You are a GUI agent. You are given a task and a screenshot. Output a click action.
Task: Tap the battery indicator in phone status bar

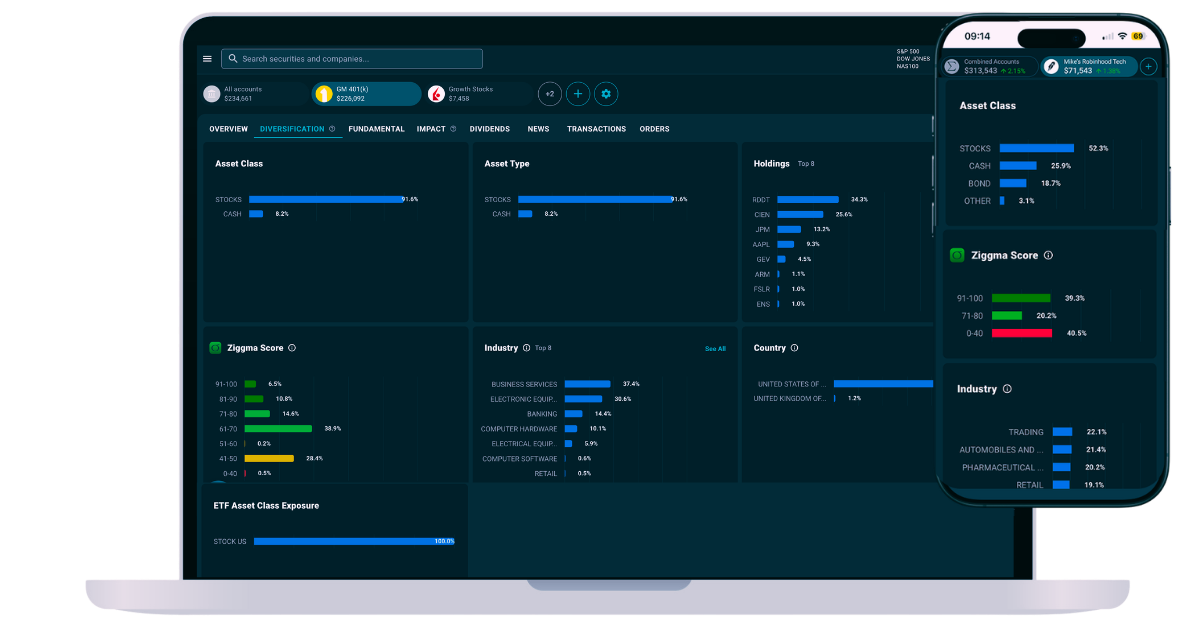[1138, 36]
